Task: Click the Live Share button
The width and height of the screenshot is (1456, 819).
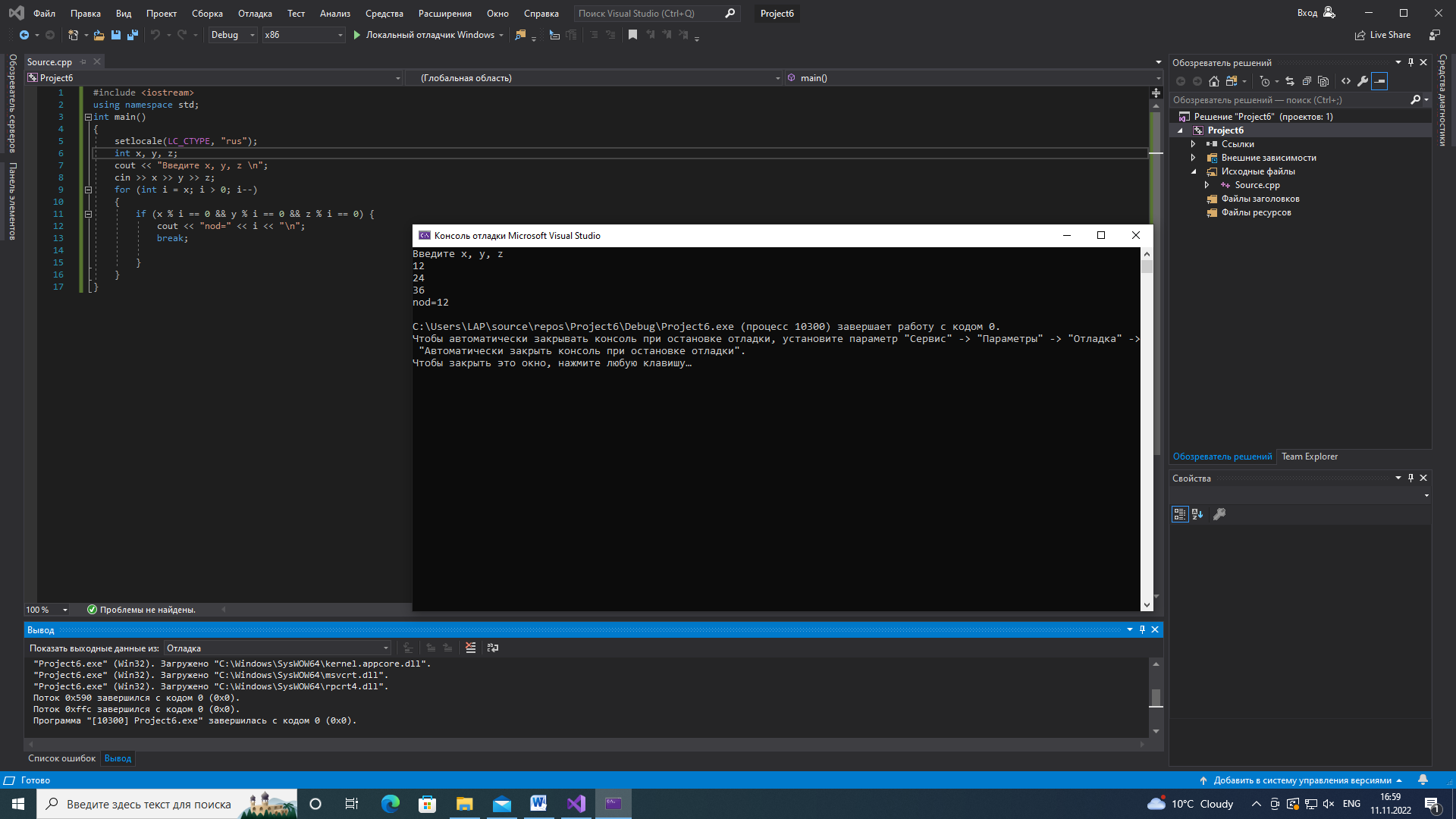Action: (x=1382, y=35)
